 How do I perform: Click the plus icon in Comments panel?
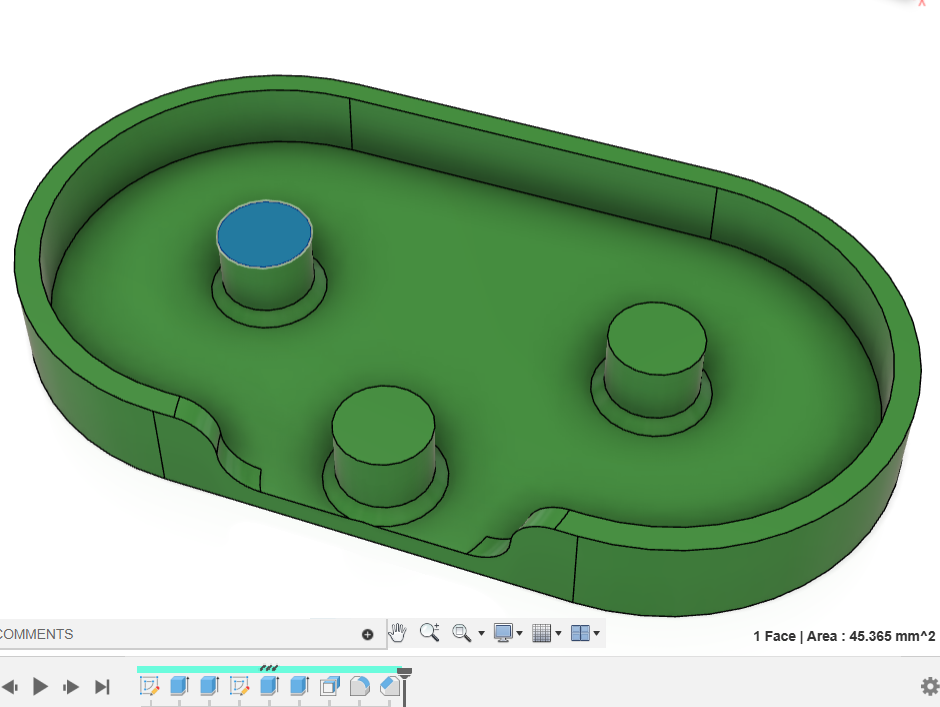coord(367,634)
